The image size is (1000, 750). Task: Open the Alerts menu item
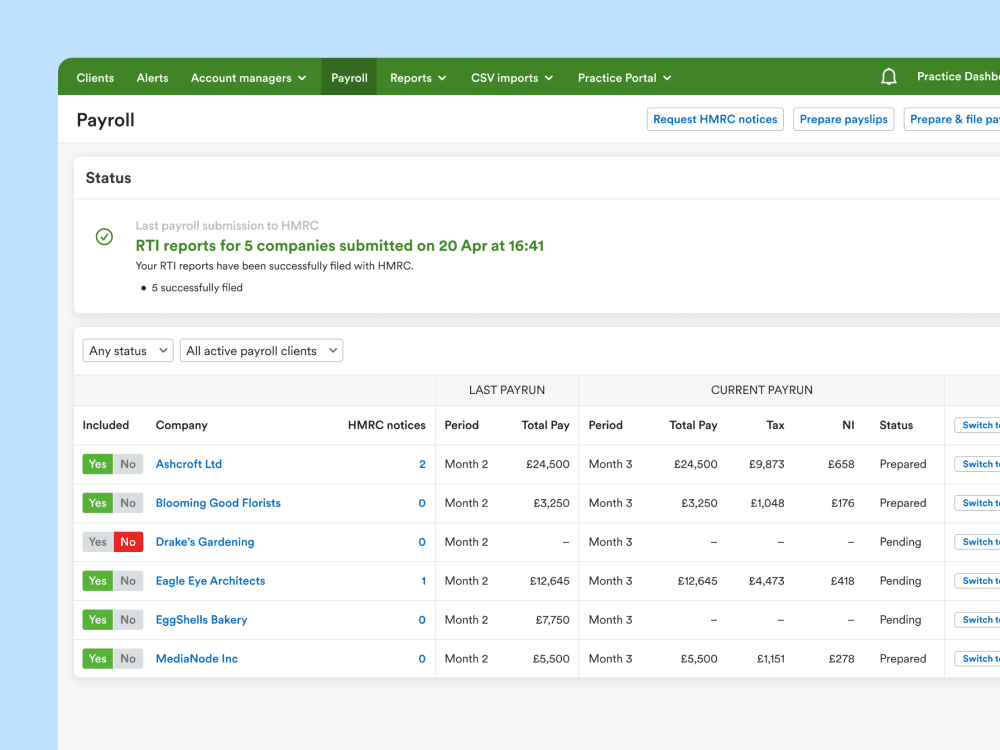(152, 78)
